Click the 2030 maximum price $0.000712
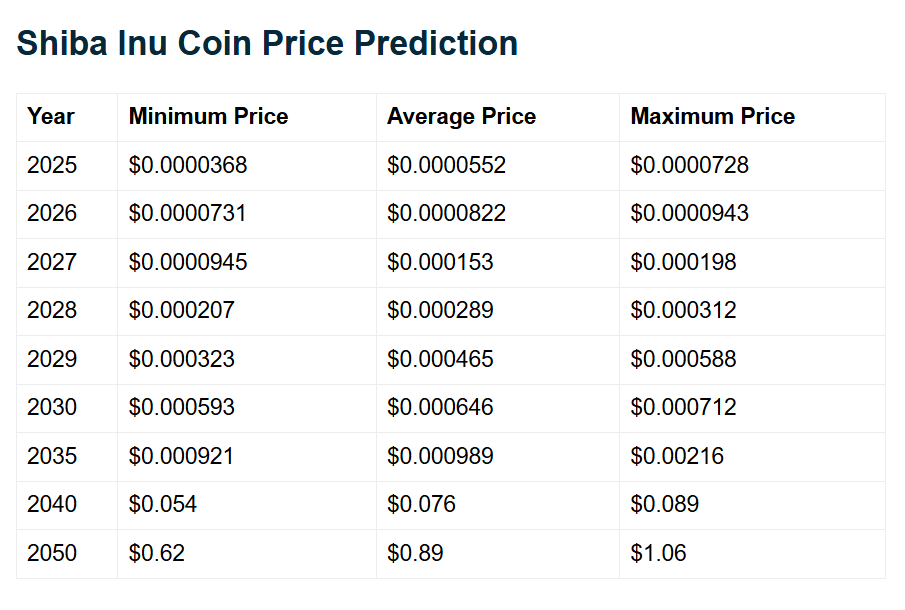The width and height of the screenshot is (905, 610). pos(683,408)
